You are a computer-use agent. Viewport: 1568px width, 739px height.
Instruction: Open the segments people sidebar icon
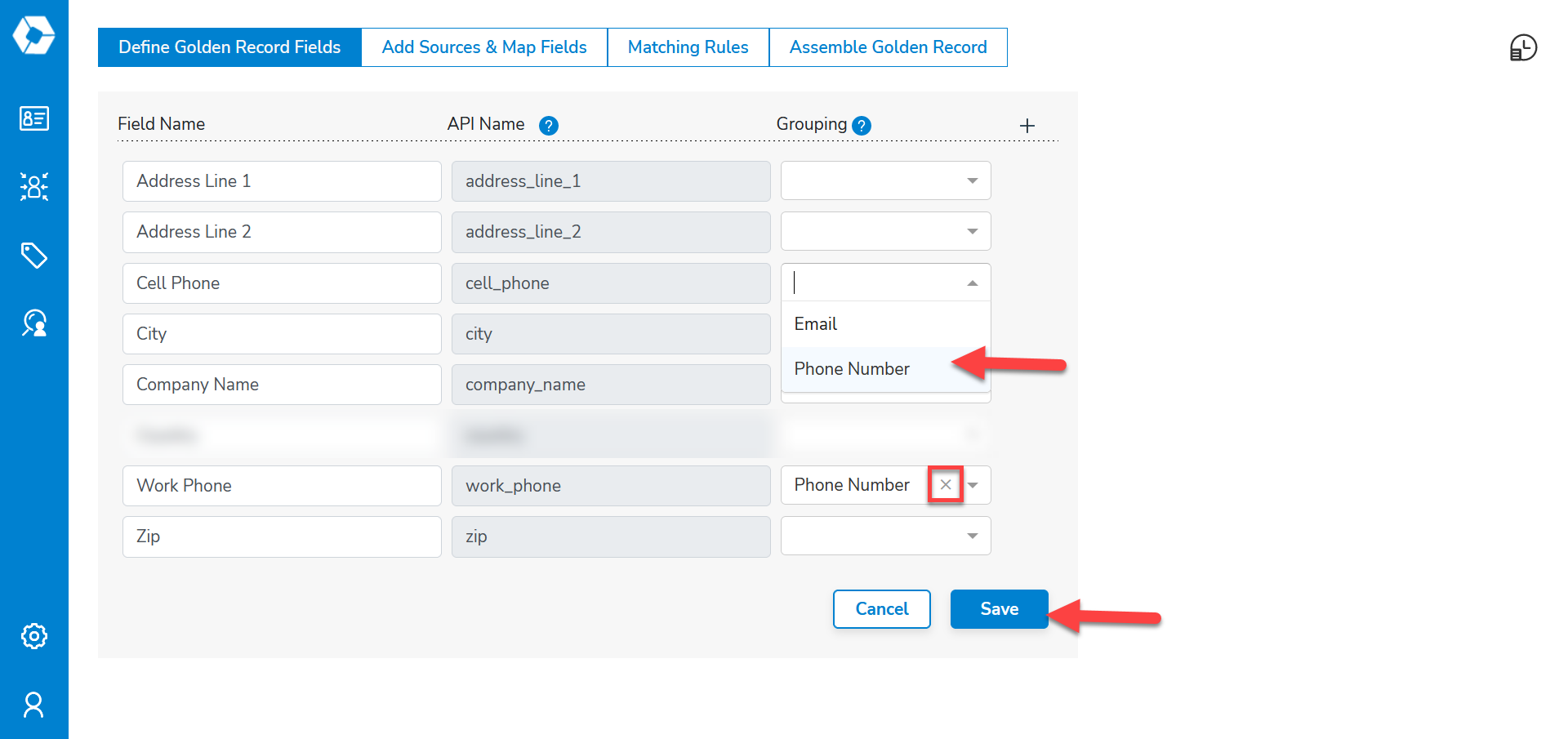33,186
